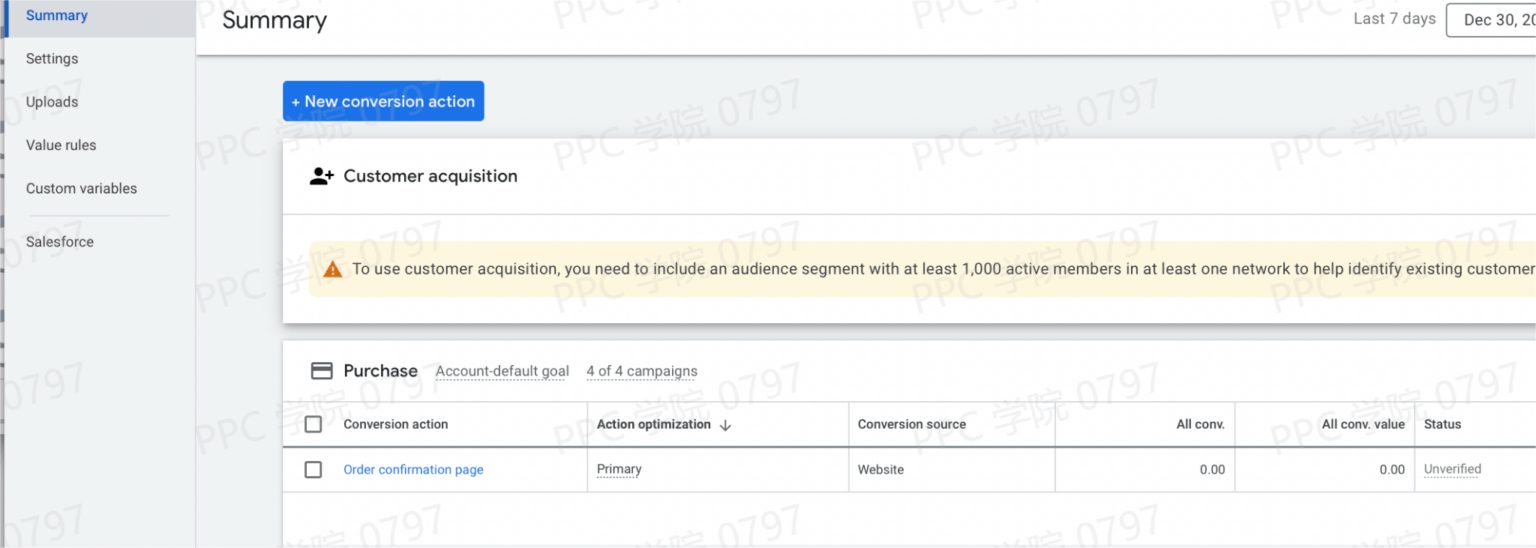
Task: Click the orange warning triangle icon
Action: point(333,270)
